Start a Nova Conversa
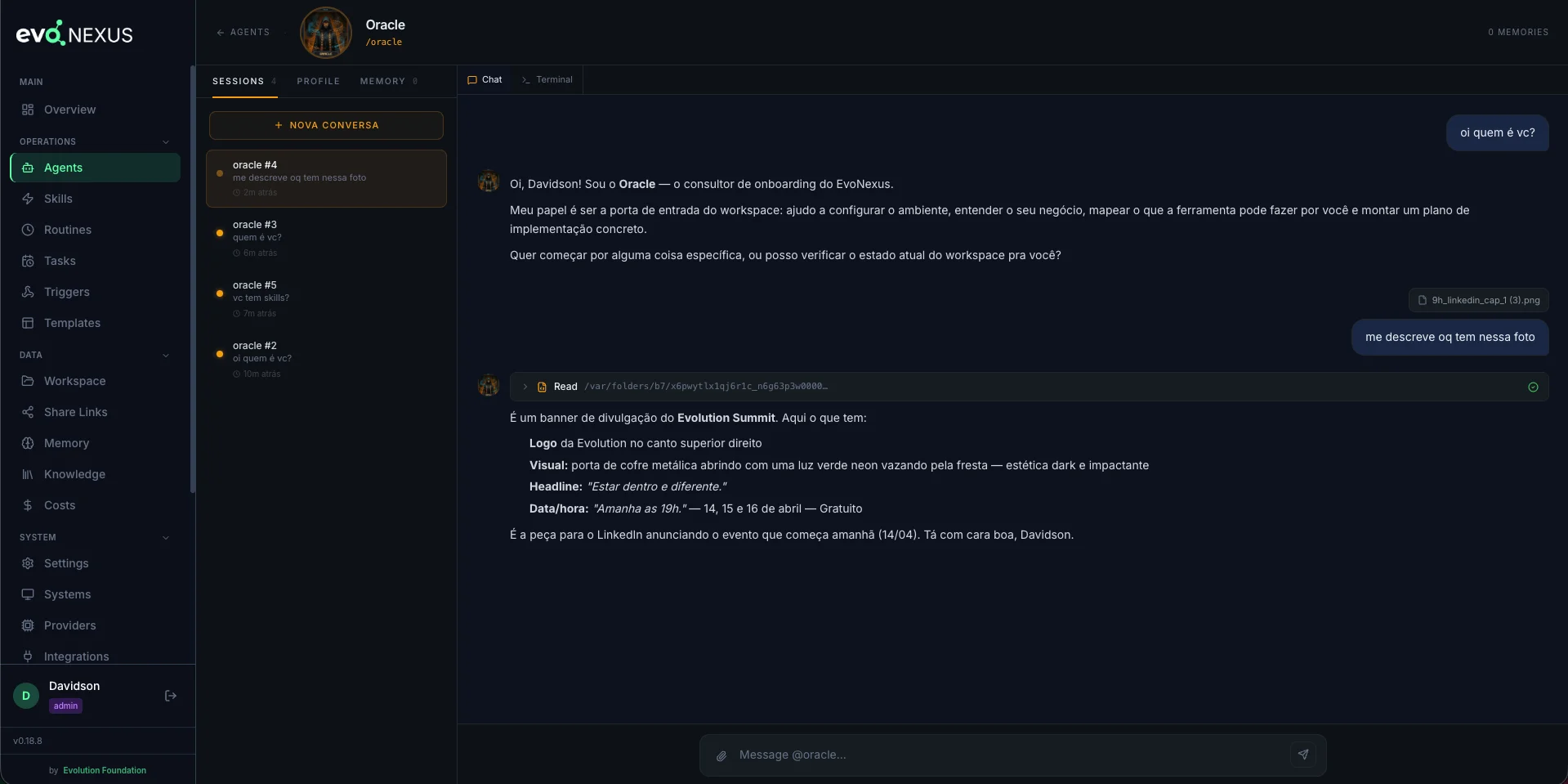1568x784 pixels. point(326,125)
